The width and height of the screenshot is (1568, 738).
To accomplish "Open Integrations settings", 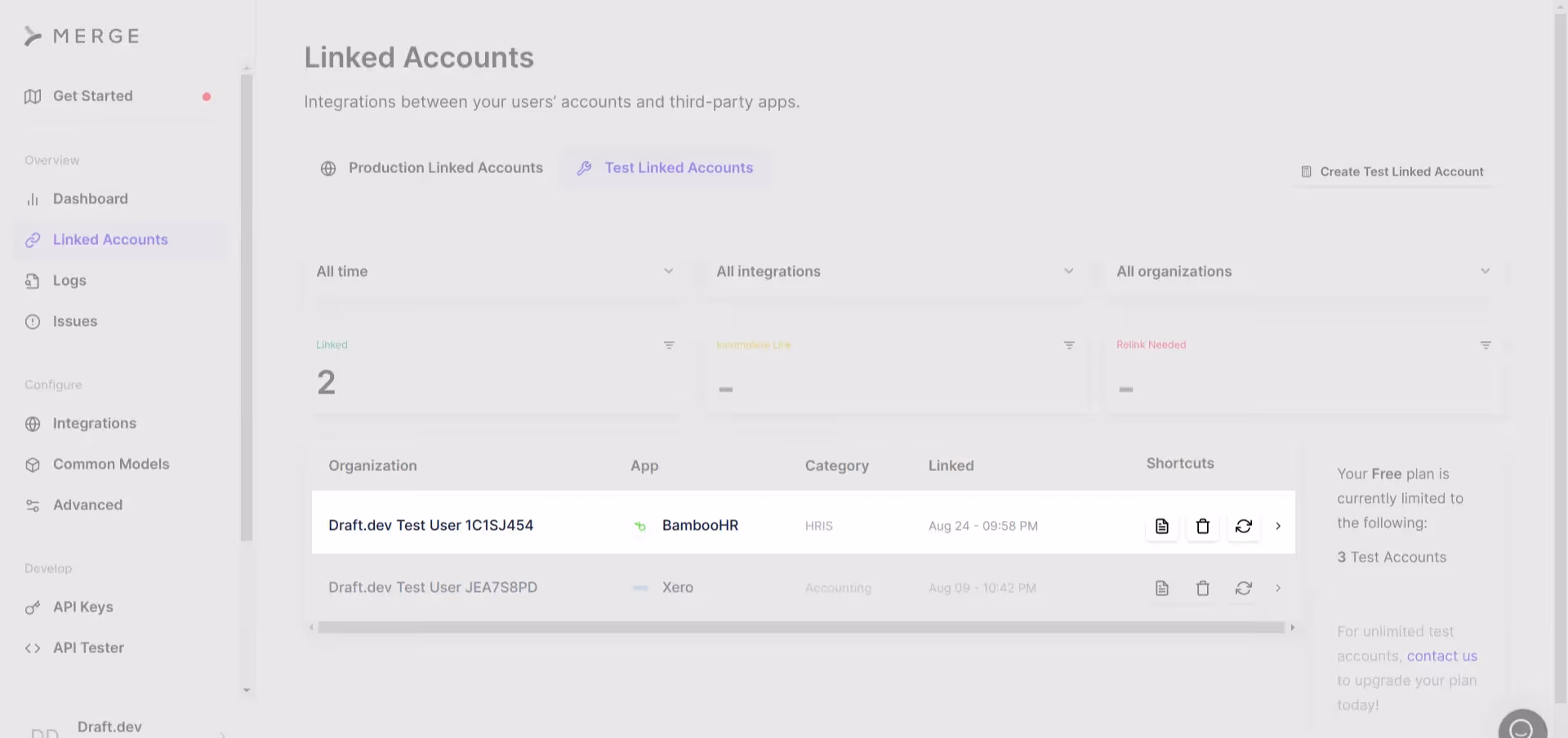I will pos(94,424).
